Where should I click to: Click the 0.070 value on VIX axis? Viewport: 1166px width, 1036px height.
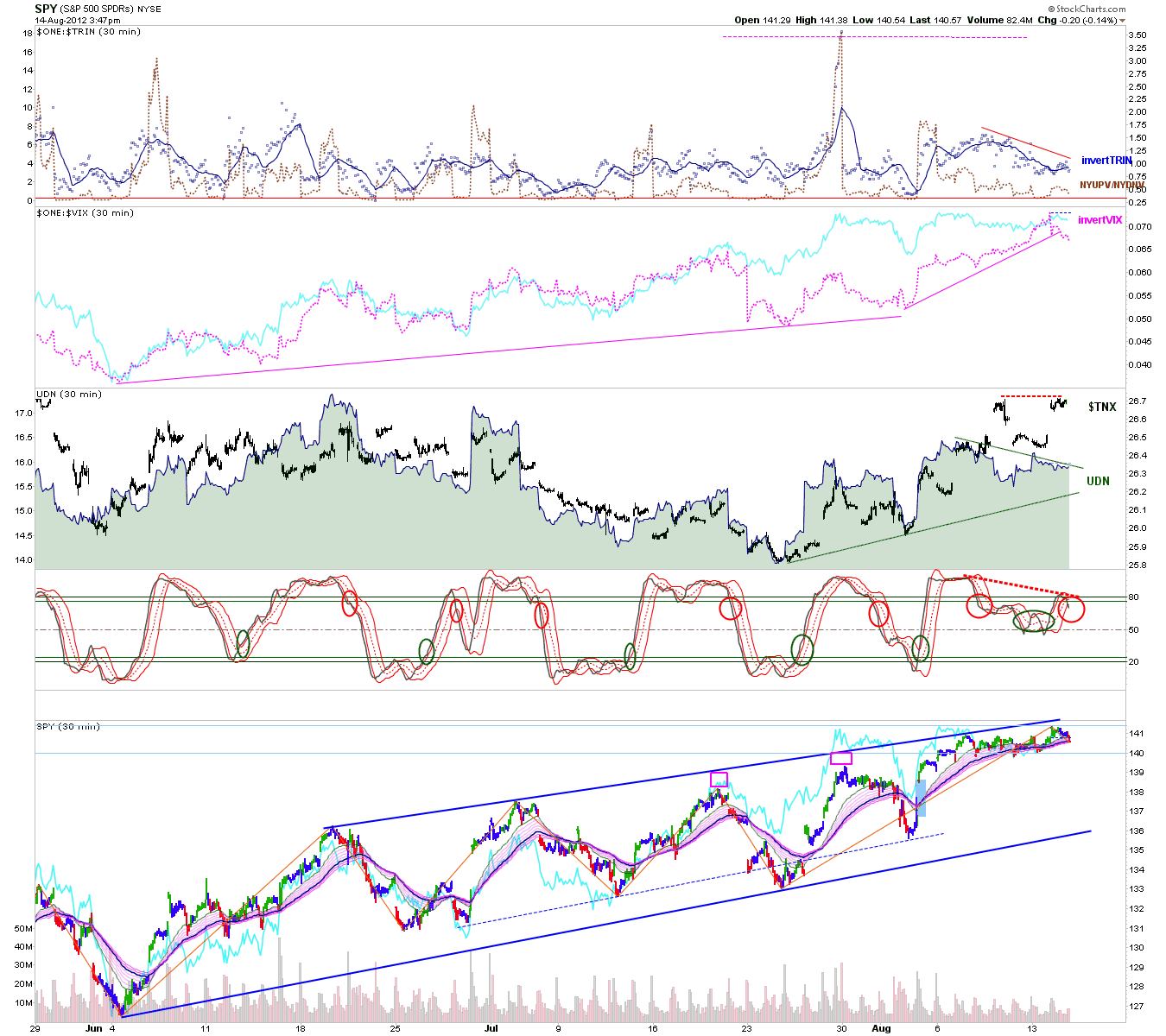point(1139,227)
